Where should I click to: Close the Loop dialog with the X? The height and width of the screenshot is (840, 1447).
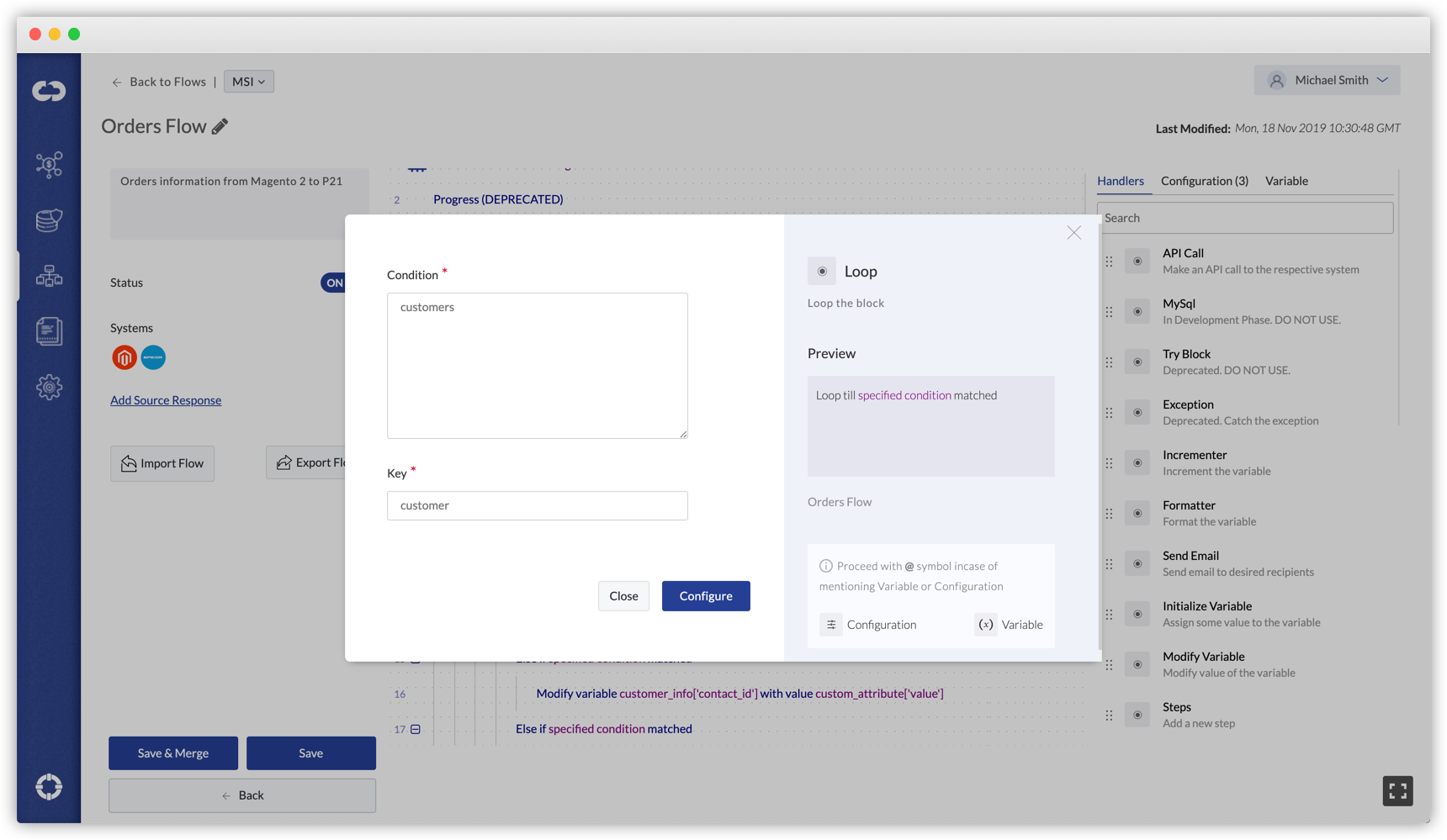pyautogui.click(x=1074, y=233)
